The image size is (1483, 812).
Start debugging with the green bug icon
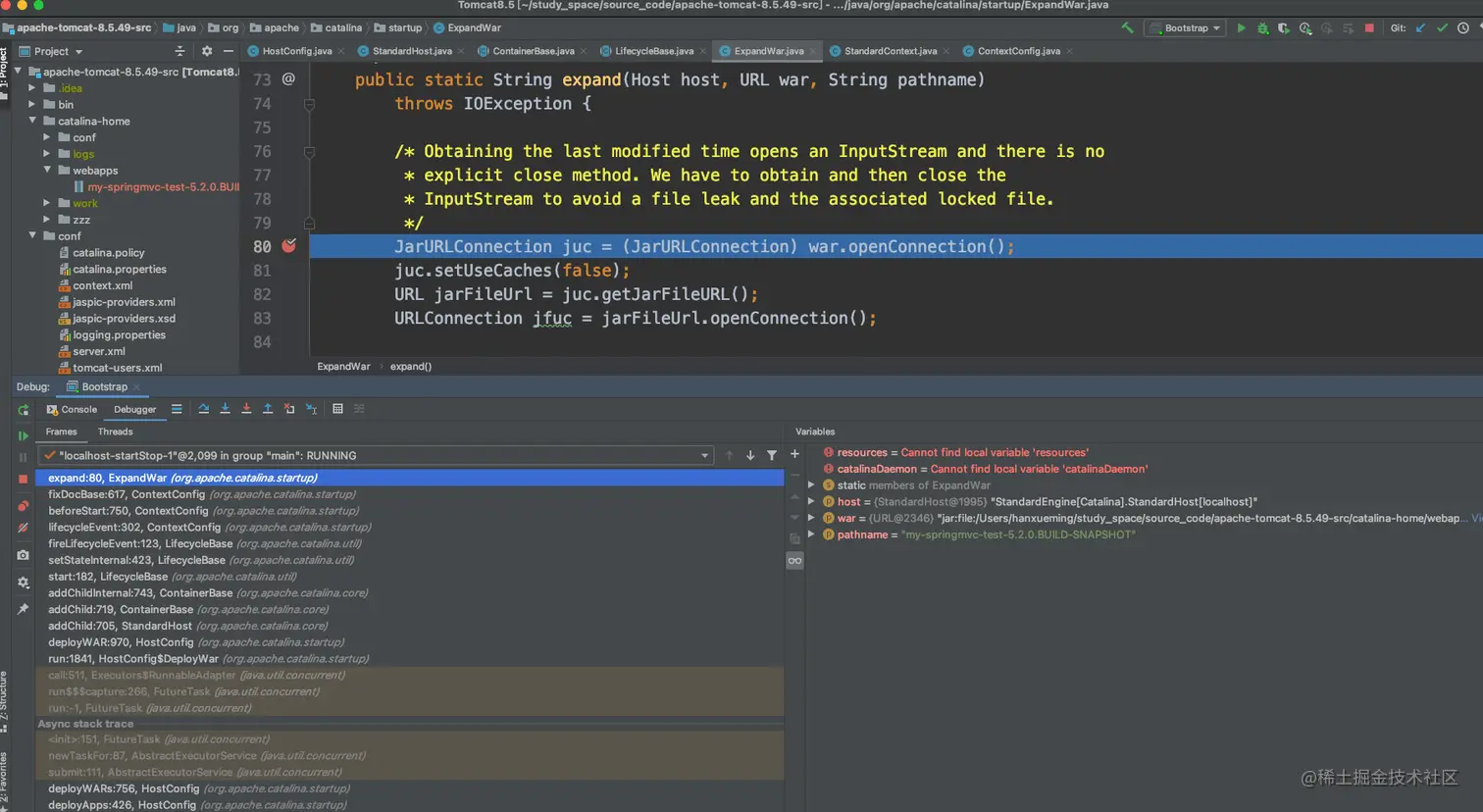point(1263,27)
